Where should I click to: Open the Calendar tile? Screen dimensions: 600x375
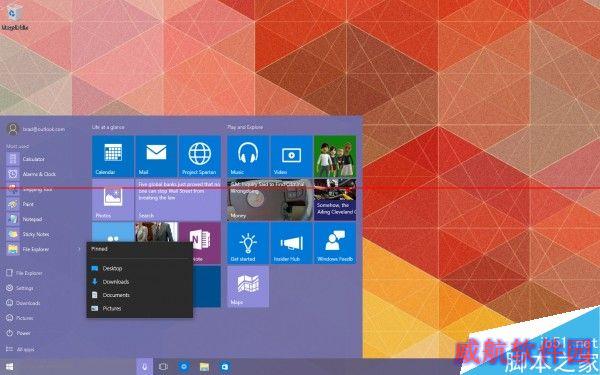pos(113,156)
